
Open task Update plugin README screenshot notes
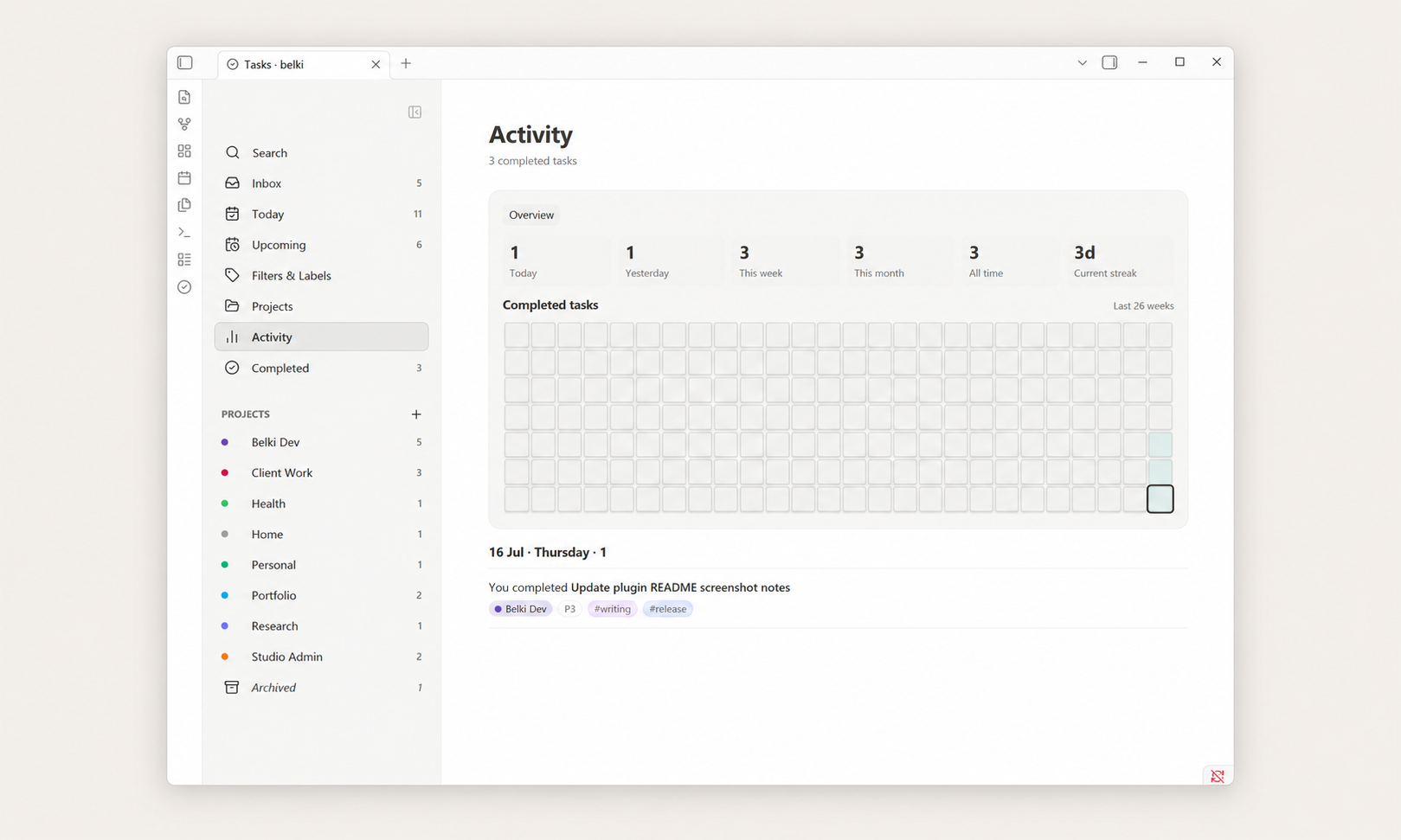click(x=680, y=587)
